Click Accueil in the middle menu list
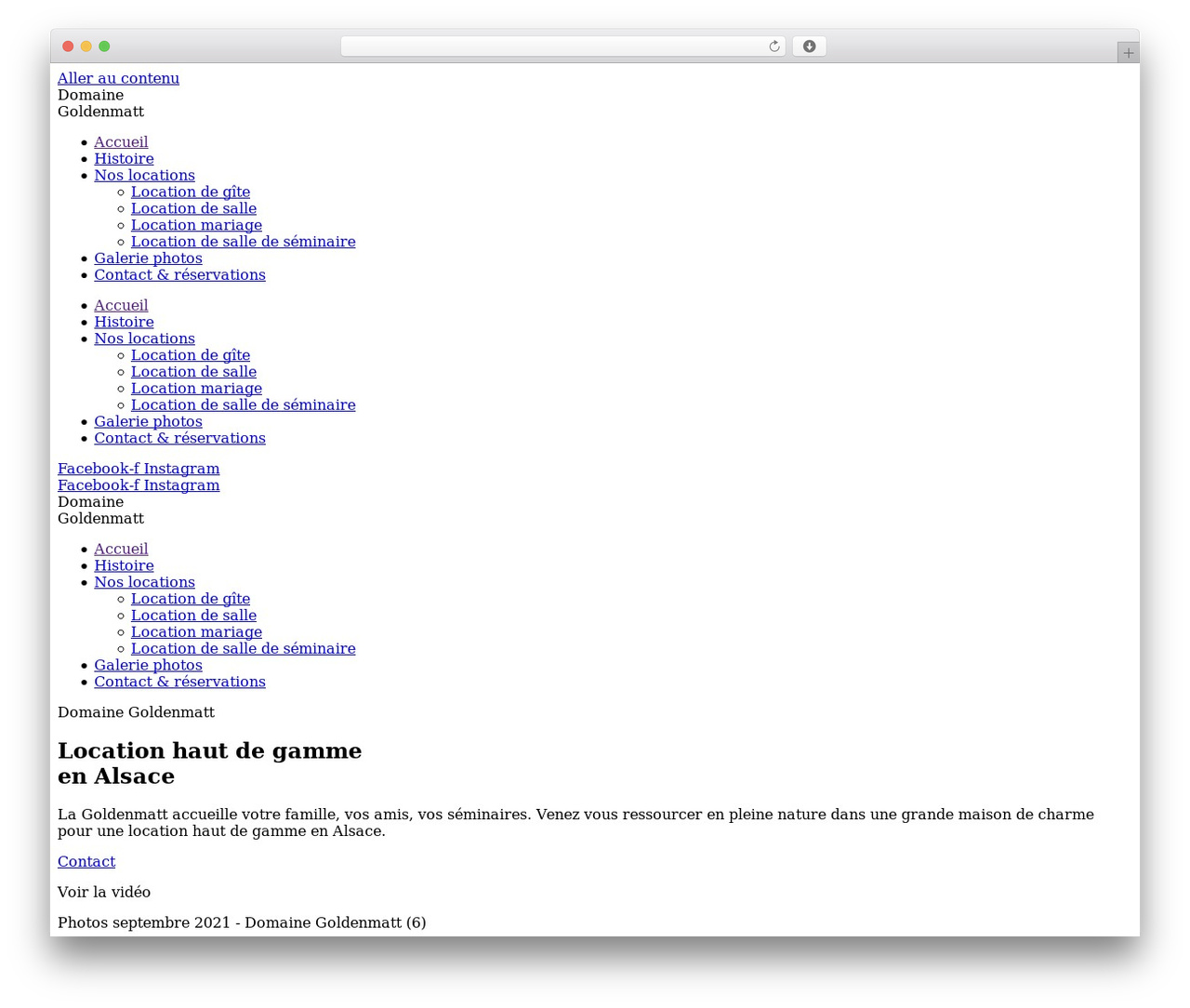The width and height of the screenshot is (1190, 1008). (x=121, y=305)
